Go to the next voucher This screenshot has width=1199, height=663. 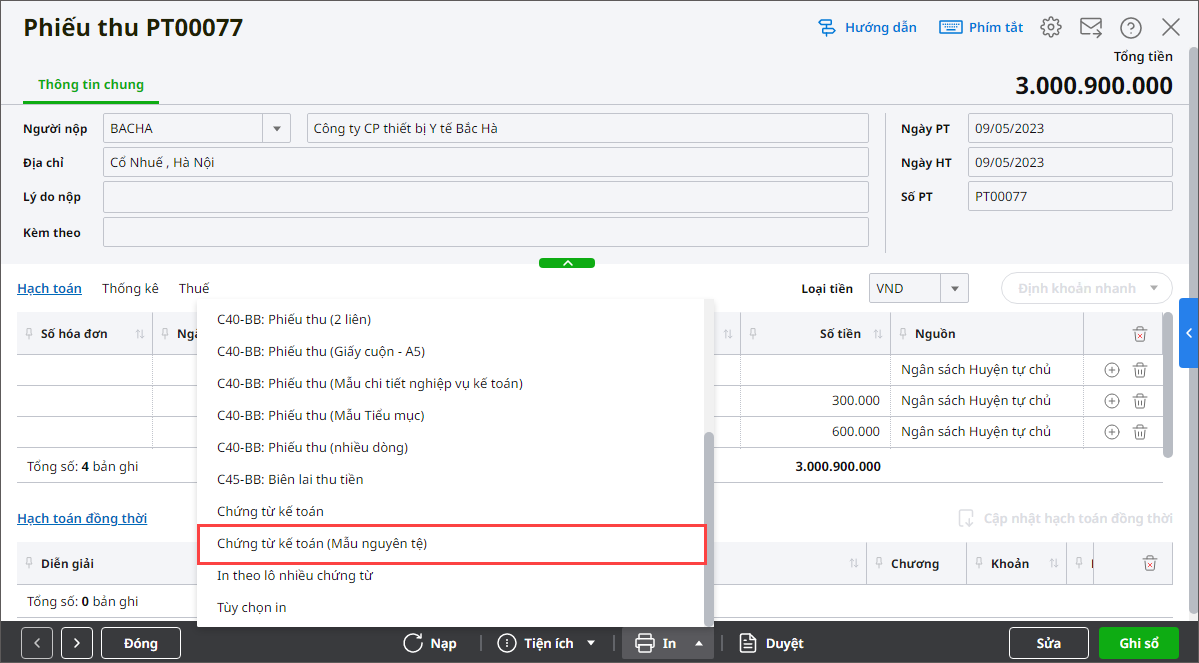tap(76, 643)
